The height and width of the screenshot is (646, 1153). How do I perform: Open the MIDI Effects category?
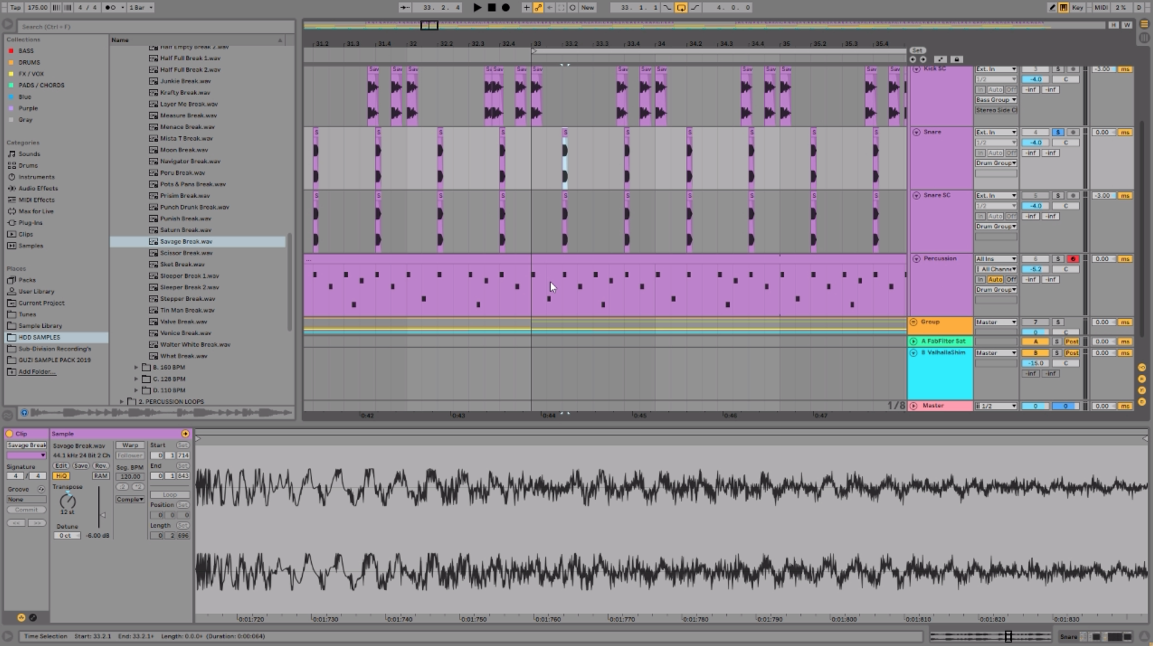point(37,200)
